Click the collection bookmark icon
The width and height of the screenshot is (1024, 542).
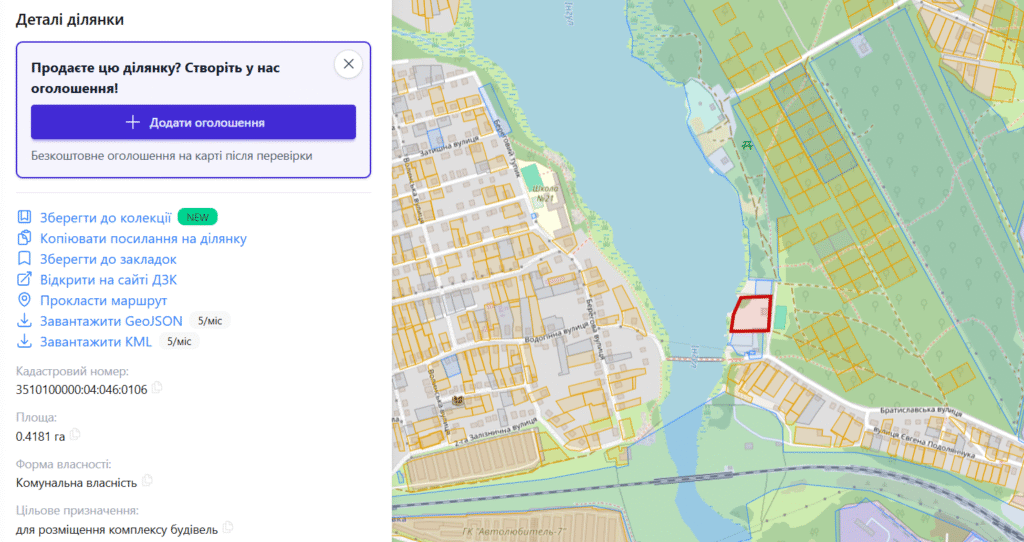click(x=24, y=217)
